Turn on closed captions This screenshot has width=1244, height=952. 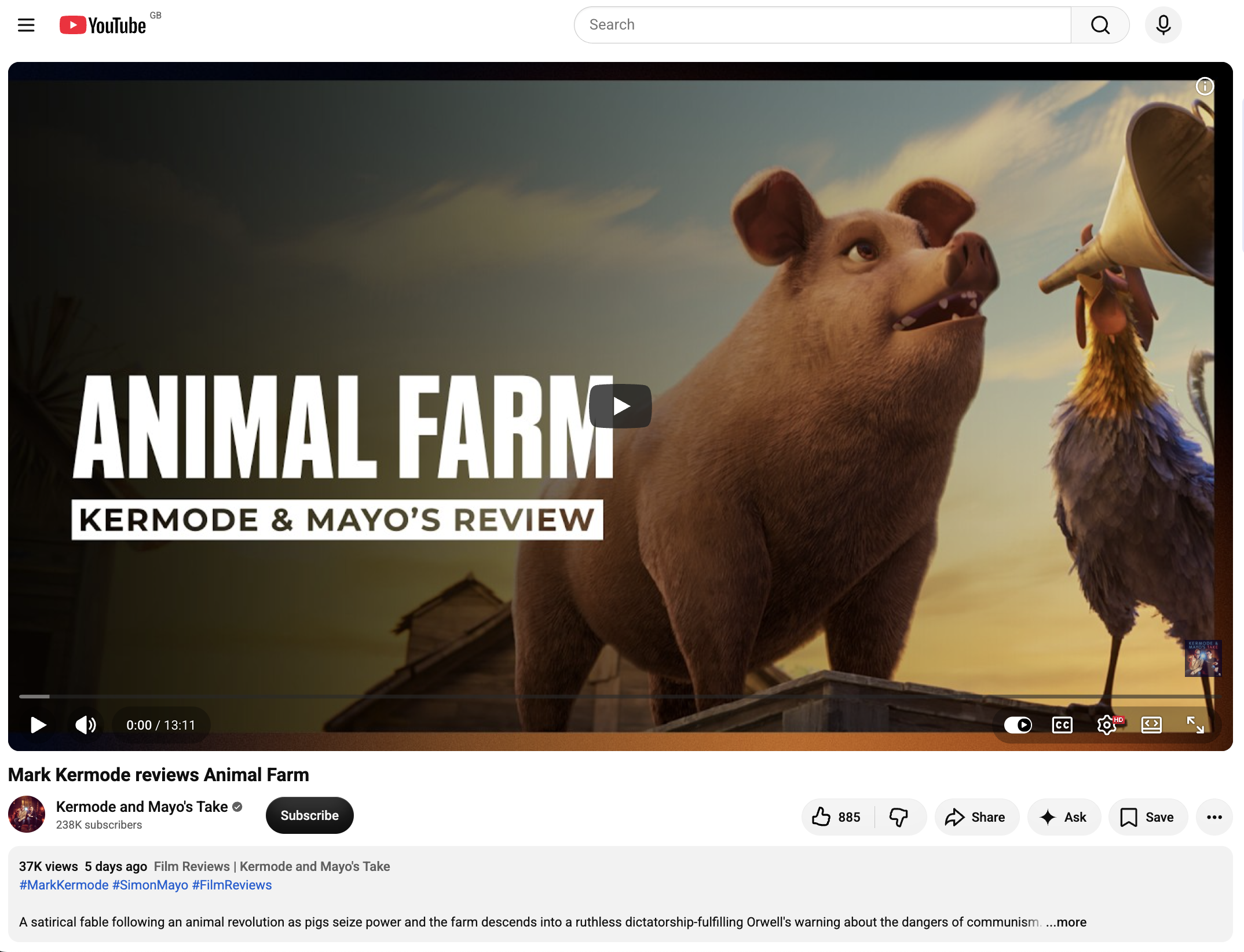pyautogui.click(x=1062, y=725)
